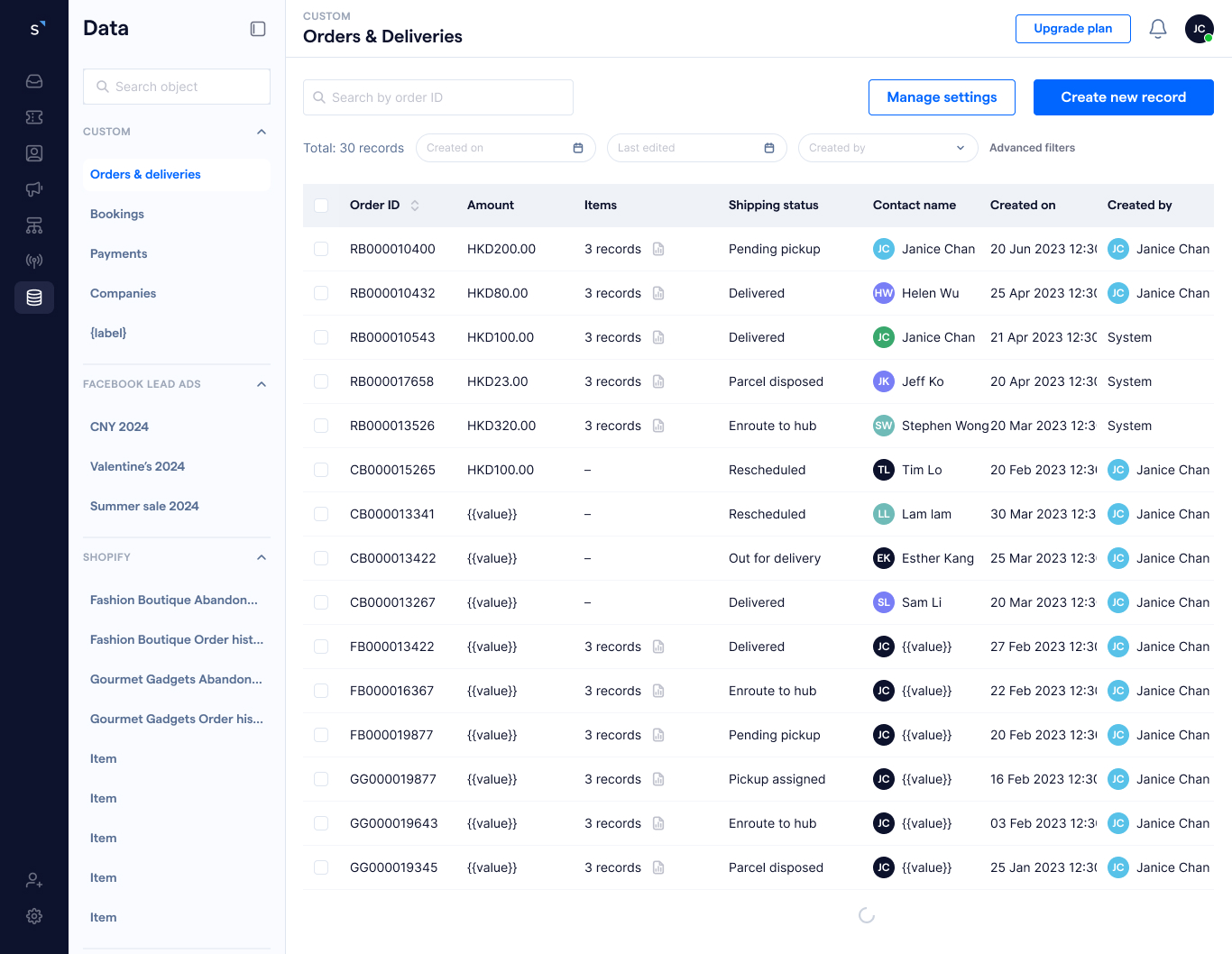
Task: Open records document icon for FB000016367
Action: (658, 691)
